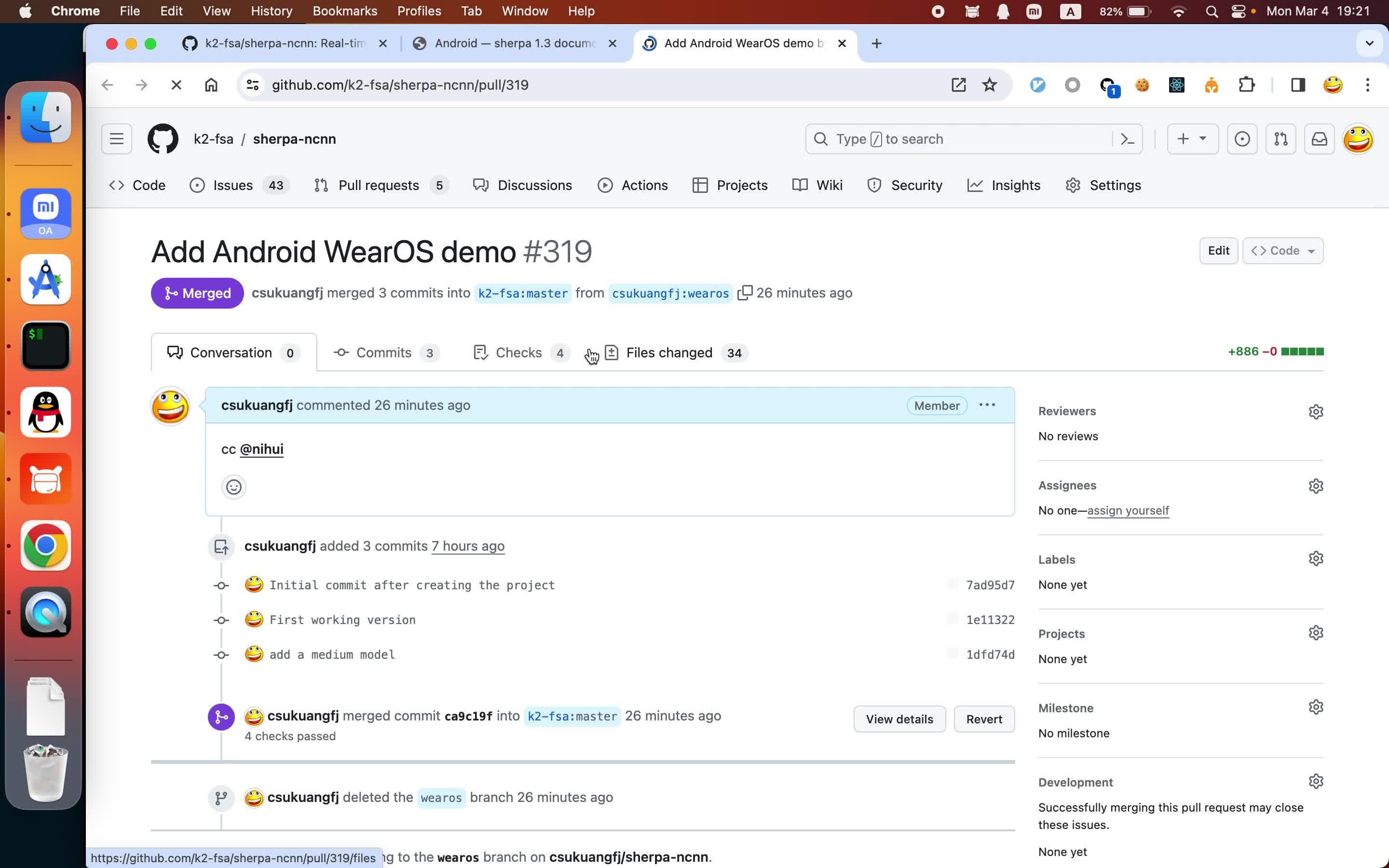Click the GitHub Octocat logo
This screenshot has width=1389, height=868.
163,139
